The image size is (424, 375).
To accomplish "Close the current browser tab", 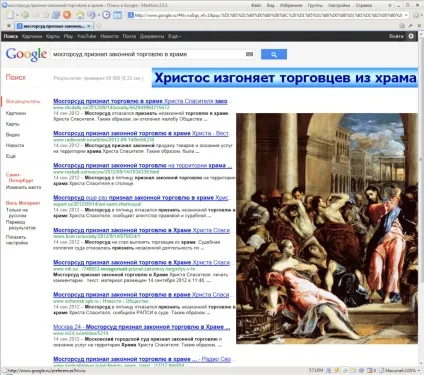I will (x=89, y=26).
